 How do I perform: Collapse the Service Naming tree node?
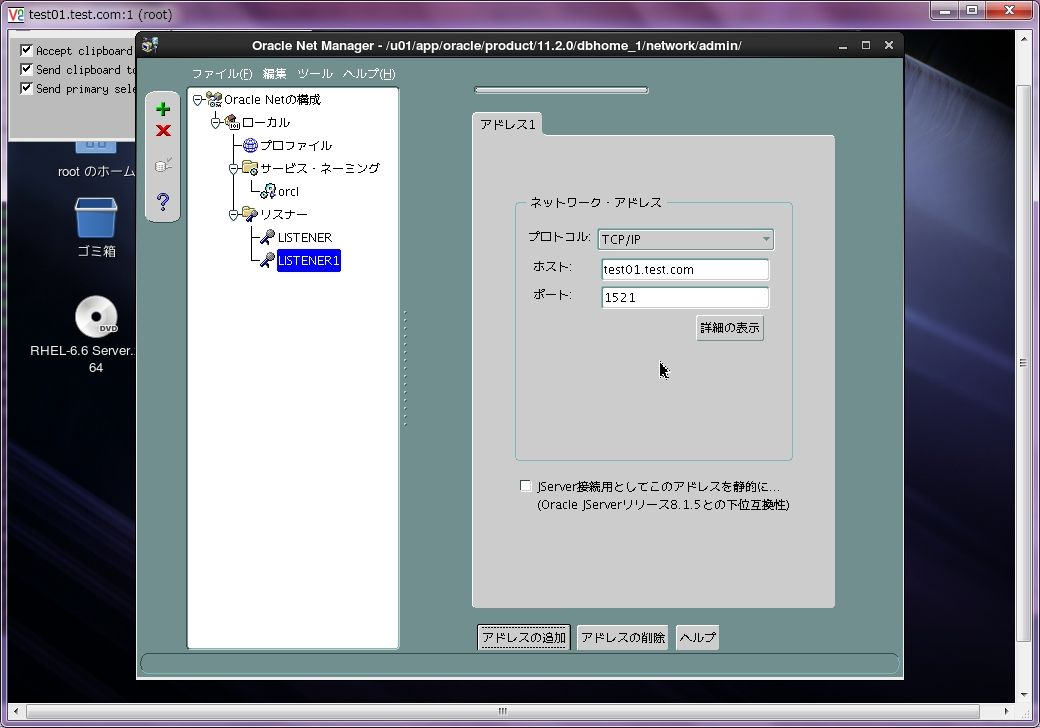pyautogui.click(x=233, y=169)
